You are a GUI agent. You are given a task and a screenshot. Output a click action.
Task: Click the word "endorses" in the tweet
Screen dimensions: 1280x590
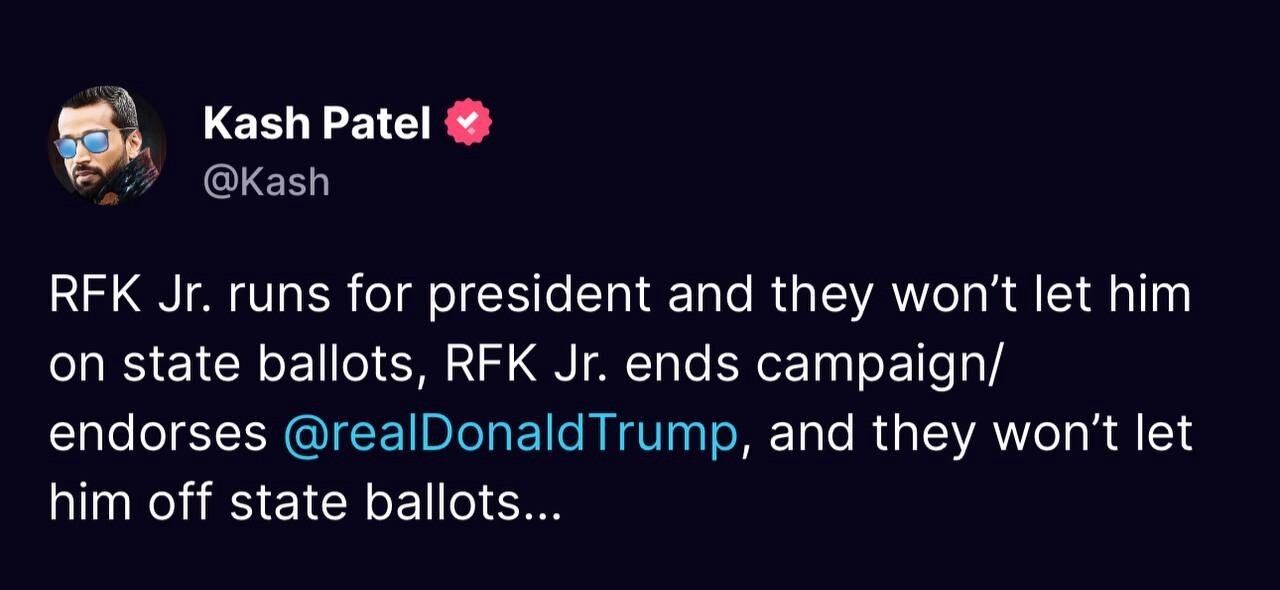(158, 436)
